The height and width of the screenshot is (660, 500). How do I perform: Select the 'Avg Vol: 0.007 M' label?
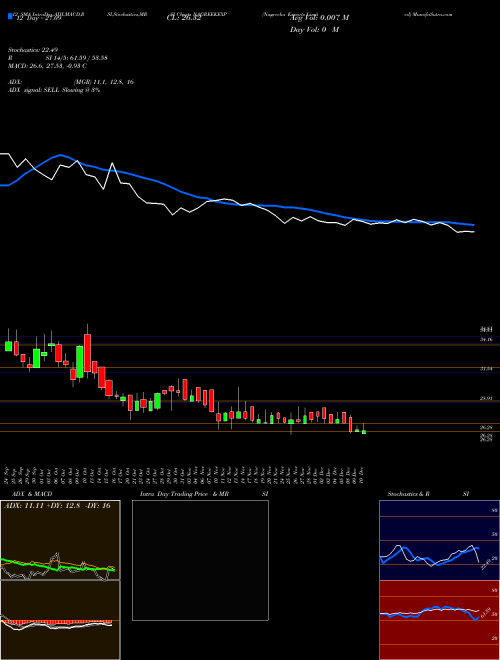tap(318, 18)
